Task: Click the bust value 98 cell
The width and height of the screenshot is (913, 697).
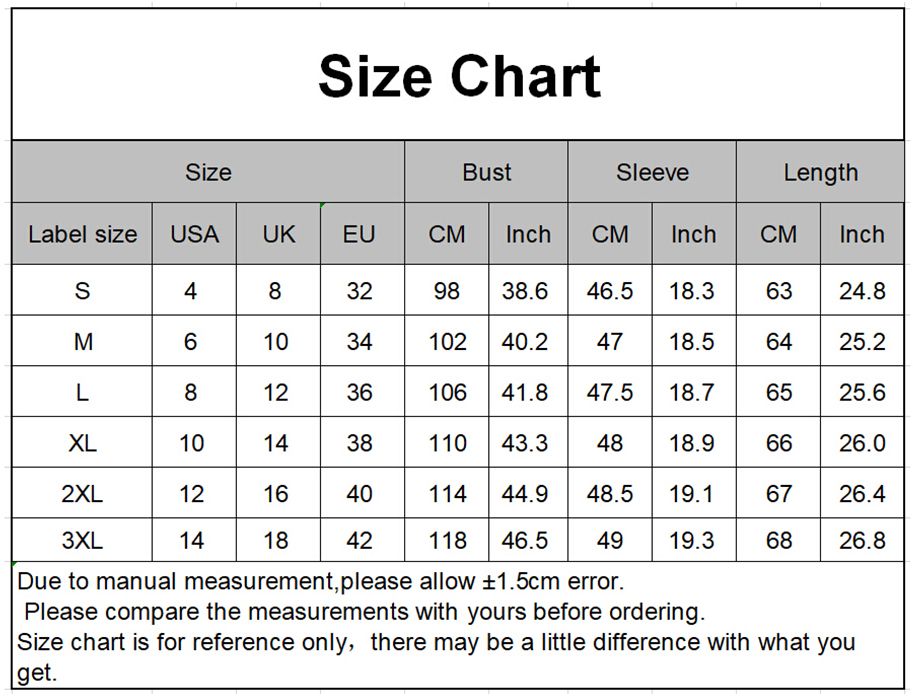Action: pos(447,291)
